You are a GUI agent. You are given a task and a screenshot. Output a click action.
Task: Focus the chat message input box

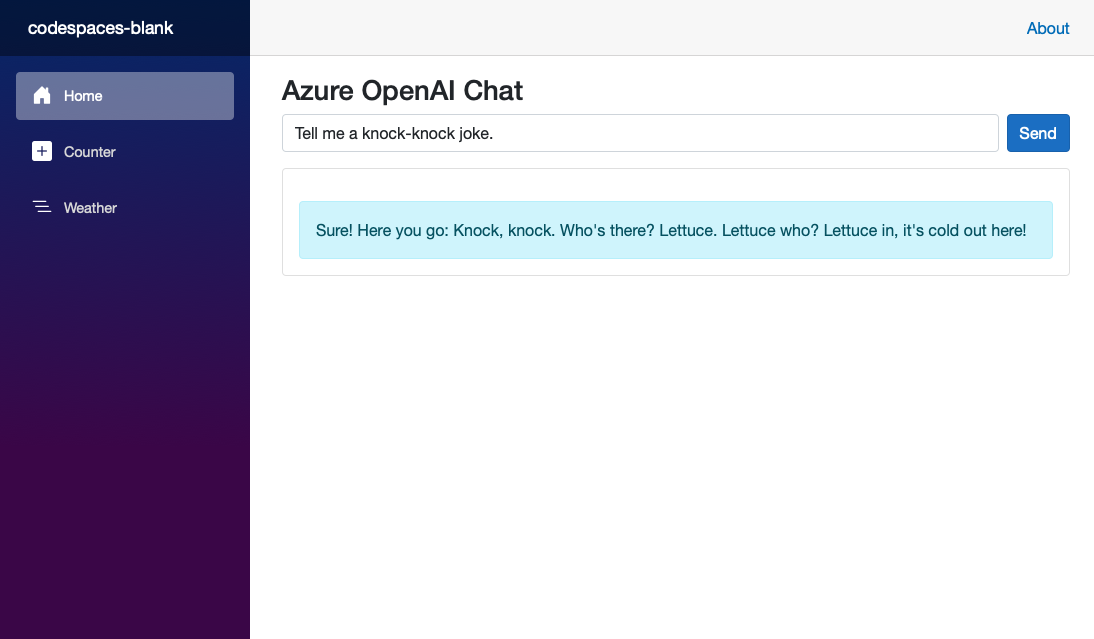click(x=640, y=132)
